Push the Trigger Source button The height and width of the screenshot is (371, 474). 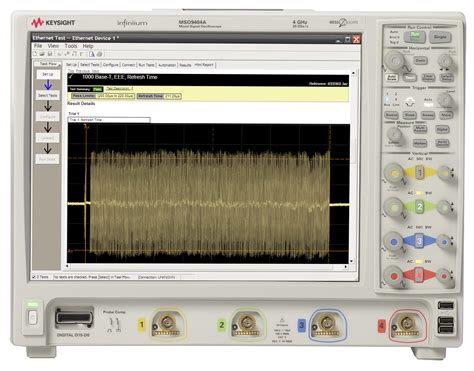[391, 115]
